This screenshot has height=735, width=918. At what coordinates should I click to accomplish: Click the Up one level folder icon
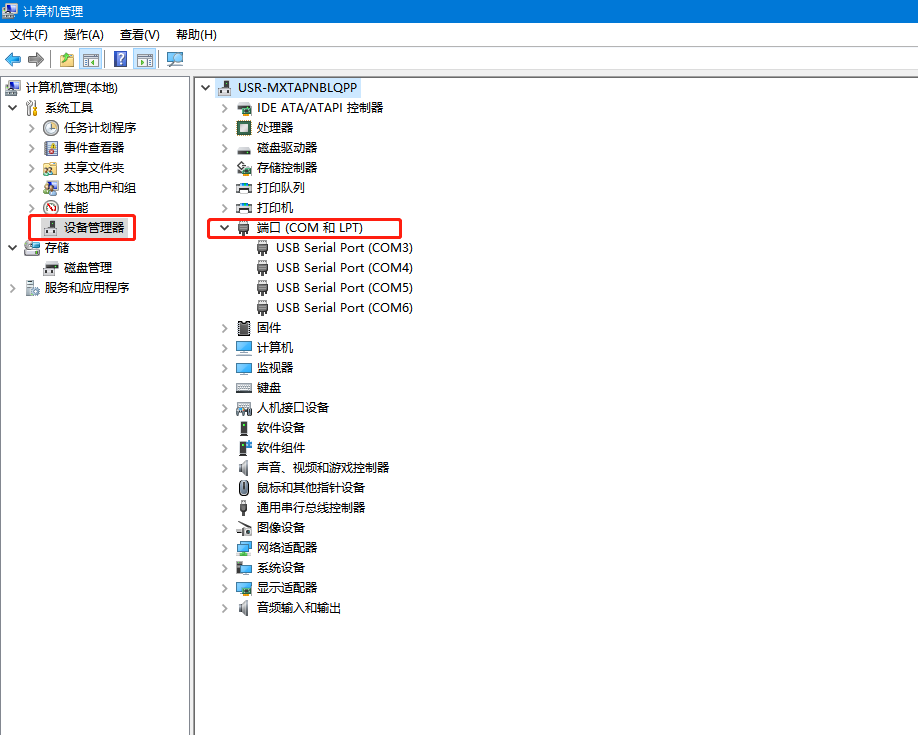[x=67, y=59]
